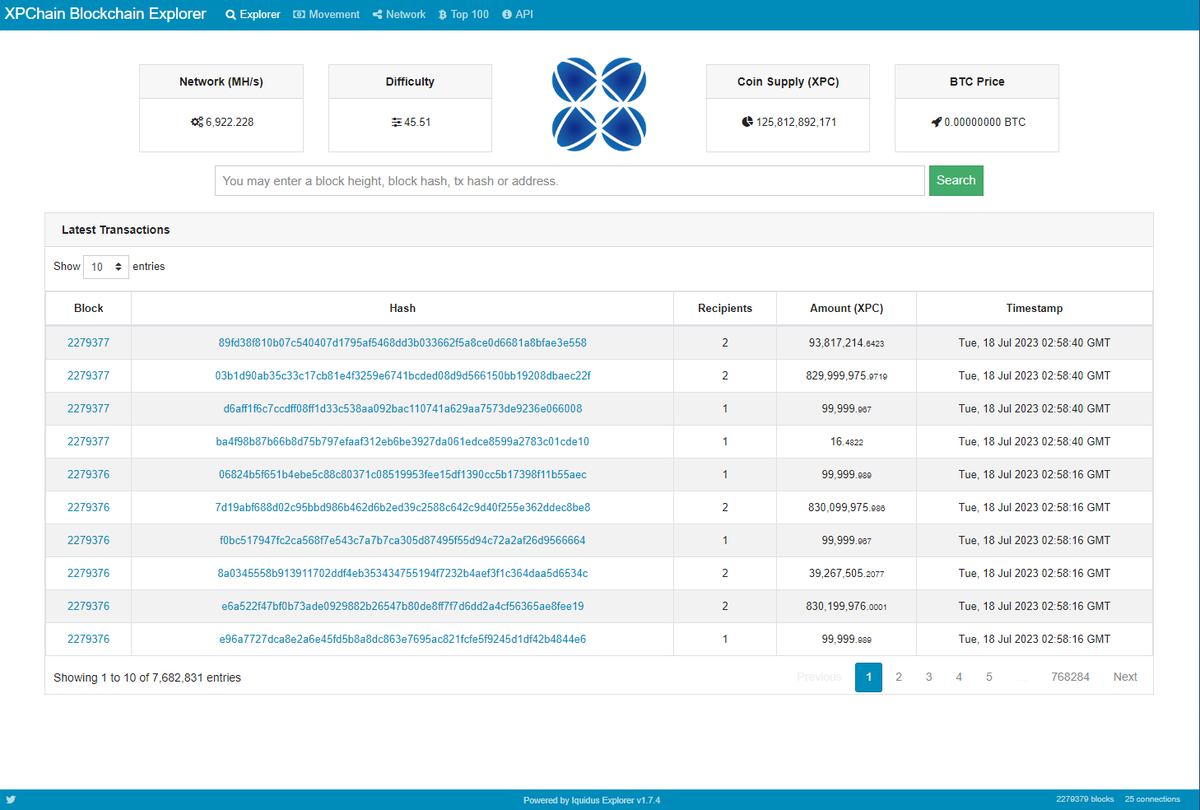Open transaction hash starting e96a7727dca8e2
1200x810 pixels.
pos(402,639)
